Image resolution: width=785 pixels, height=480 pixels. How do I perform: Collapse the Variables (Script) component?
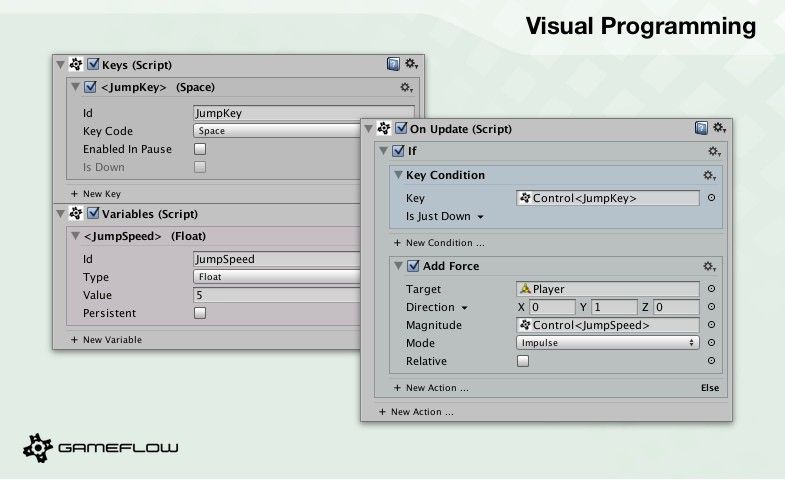click(61, 214)
